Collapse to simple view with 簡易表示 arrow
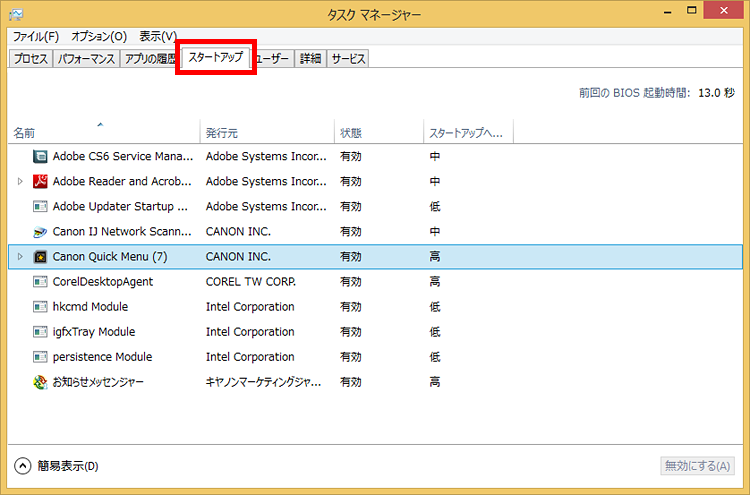Viewport: 750px width, 495px height. (x=23, y=465)
